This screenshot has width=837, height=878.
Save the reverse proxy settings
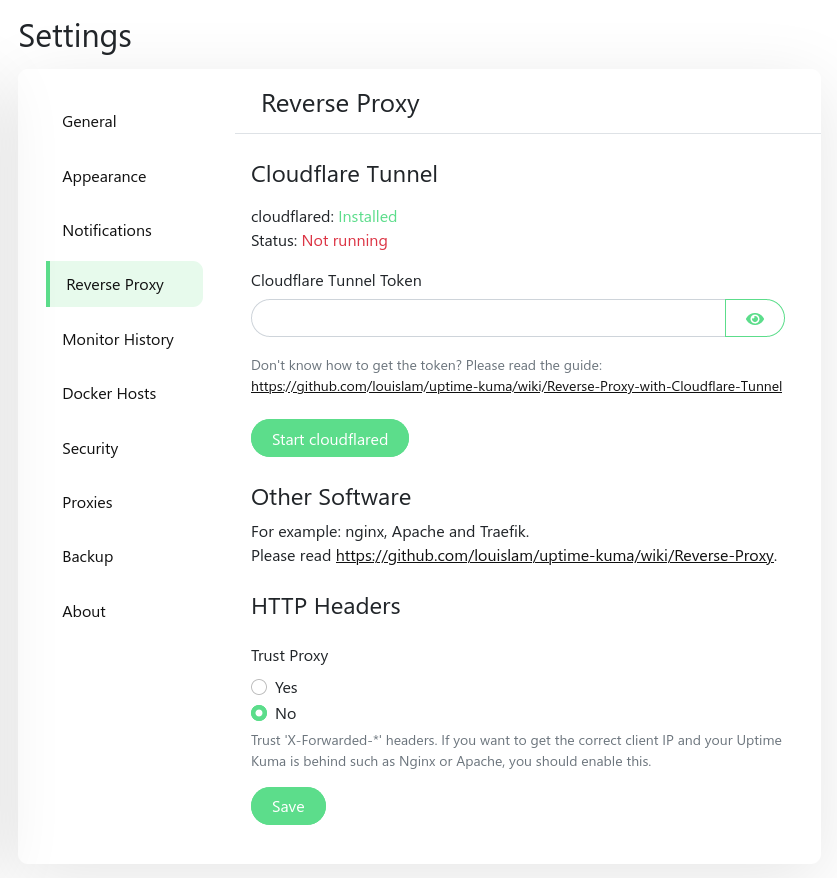click(288, 806)
